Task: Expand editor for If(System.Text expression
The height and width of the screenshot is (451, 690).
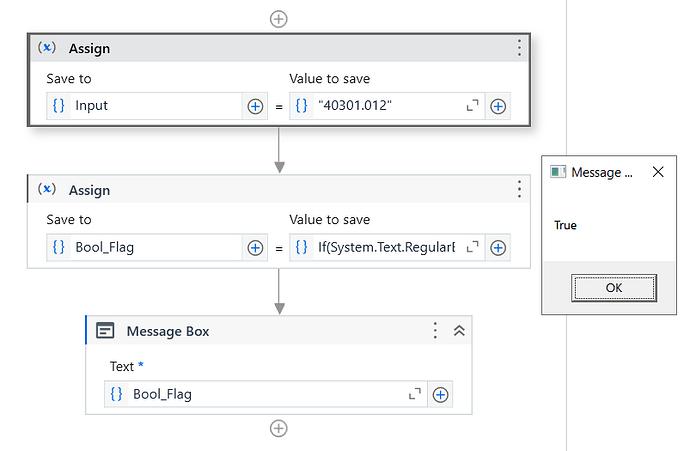Action: click(x=473, y=248)
